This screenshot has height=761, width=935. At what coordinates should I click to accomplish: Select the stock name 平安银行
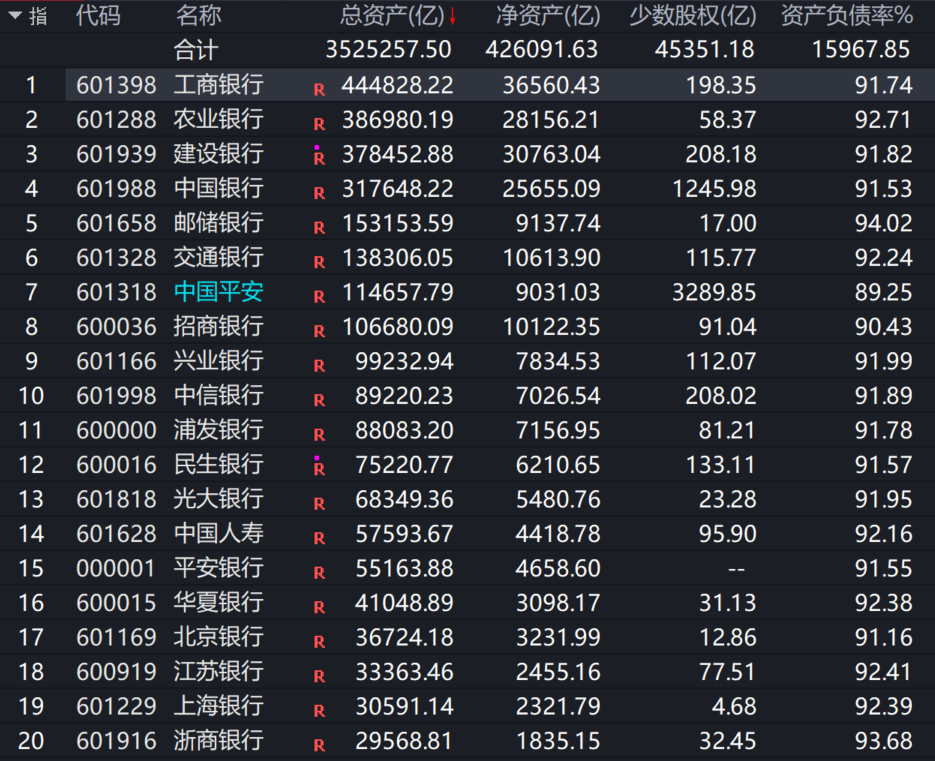point(219,568)
